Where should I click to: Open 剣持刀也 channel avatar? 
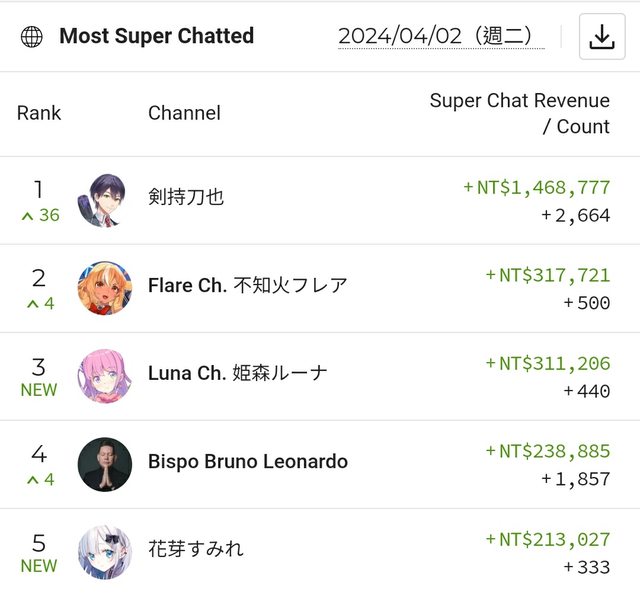104,200
